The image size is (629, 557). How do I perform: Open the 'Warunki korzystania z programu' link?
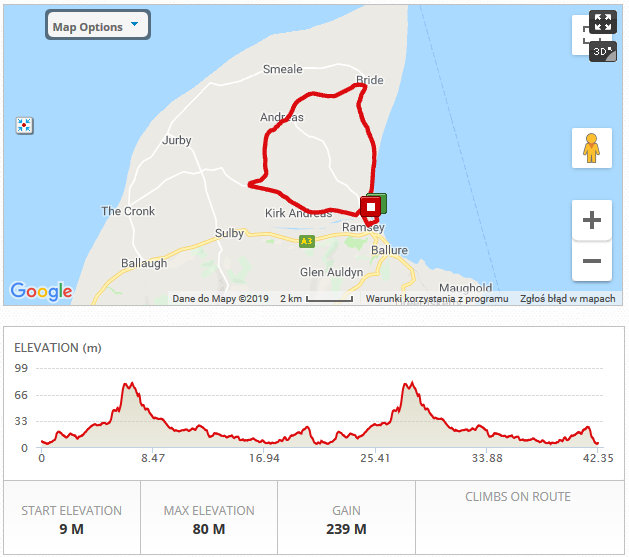pos(437,298)
